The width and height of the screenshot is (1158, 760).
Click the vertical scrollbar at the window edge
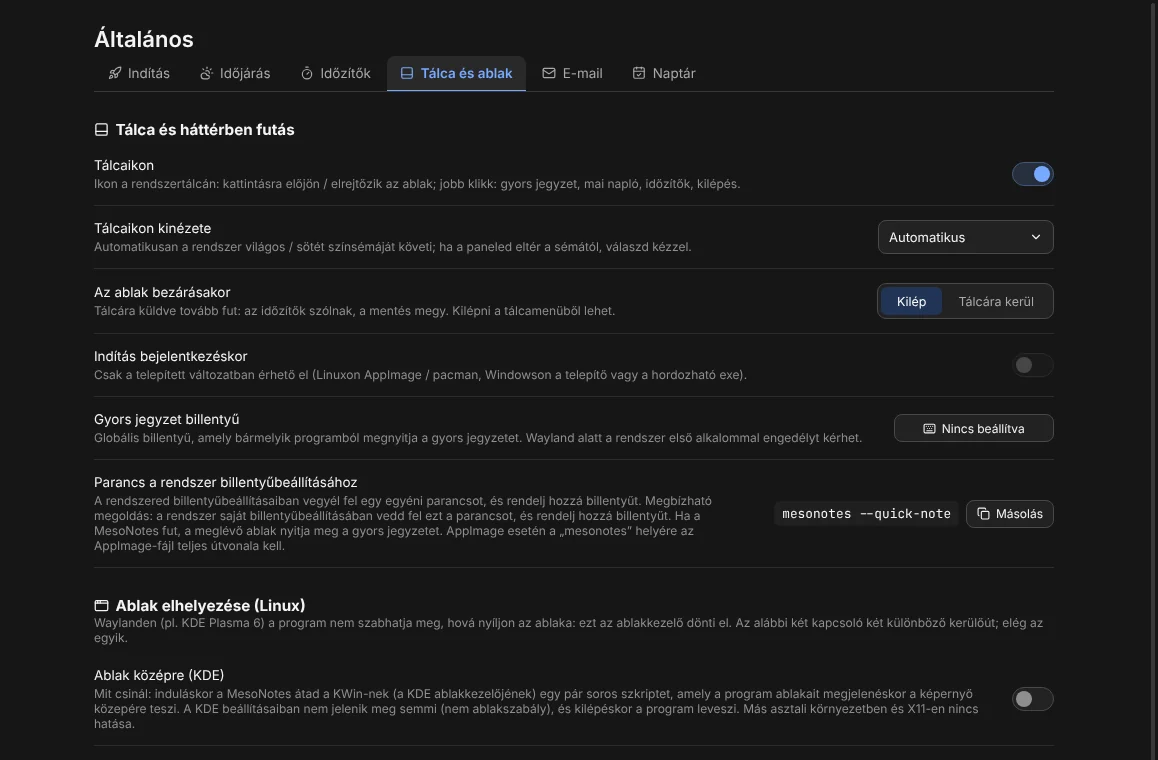[x=1154, y=380]
